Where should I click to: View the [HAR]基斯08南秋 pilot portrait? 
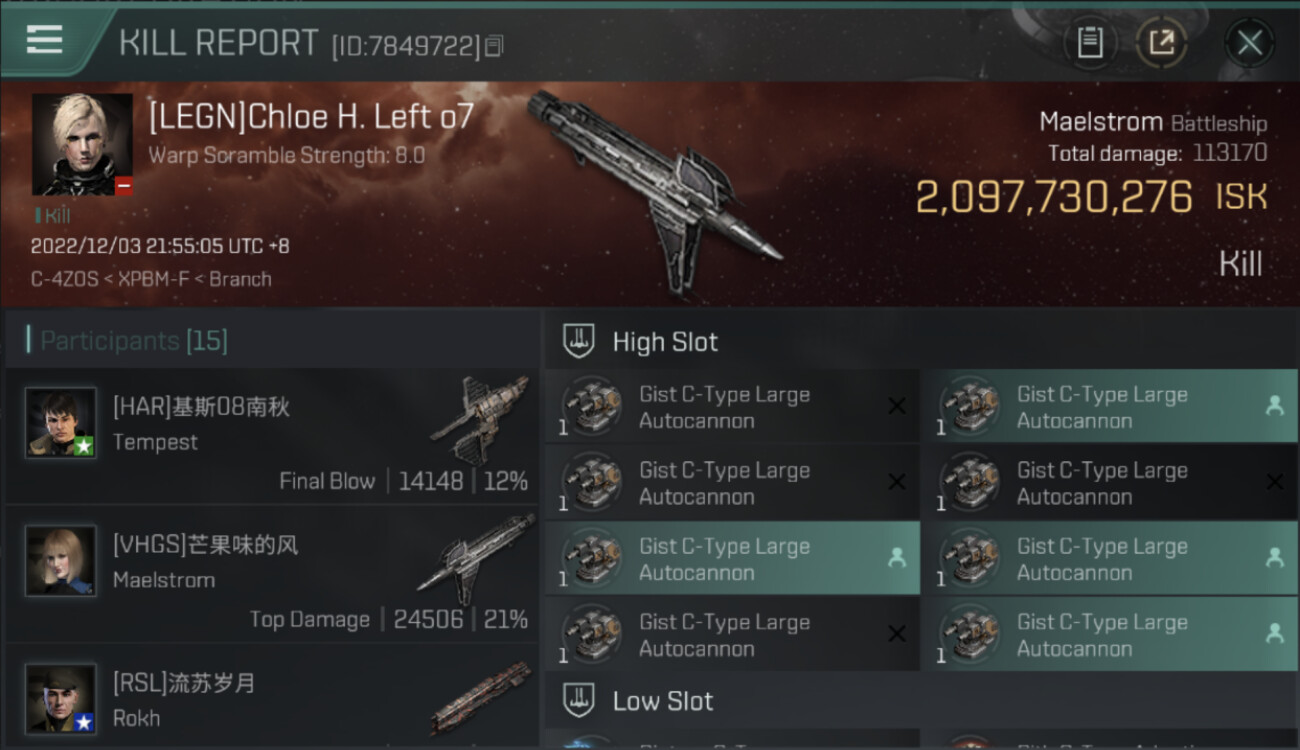(x=61, y=422)
